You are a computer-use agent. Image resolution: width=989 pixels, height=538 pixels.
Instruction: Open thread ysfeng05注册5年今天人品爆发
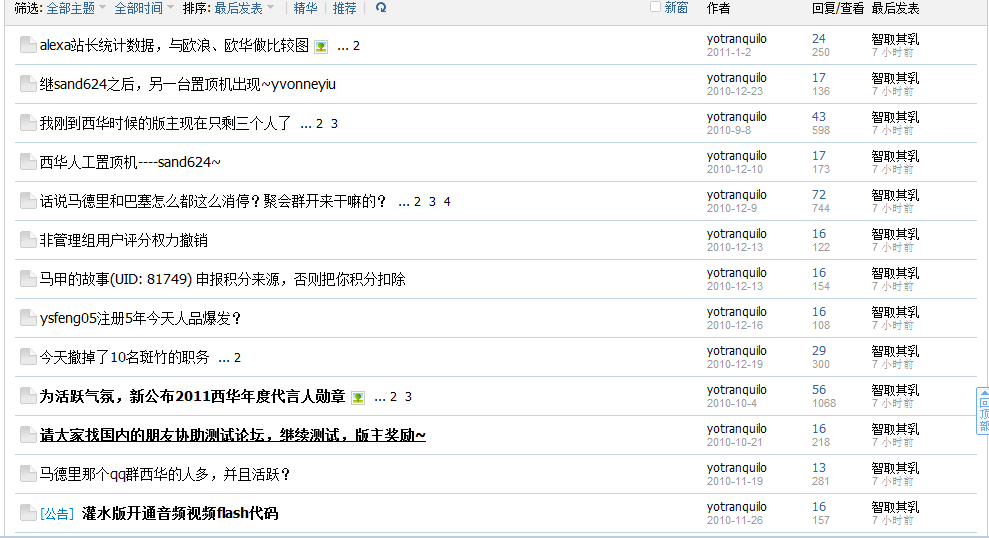(x=141, y=319)
